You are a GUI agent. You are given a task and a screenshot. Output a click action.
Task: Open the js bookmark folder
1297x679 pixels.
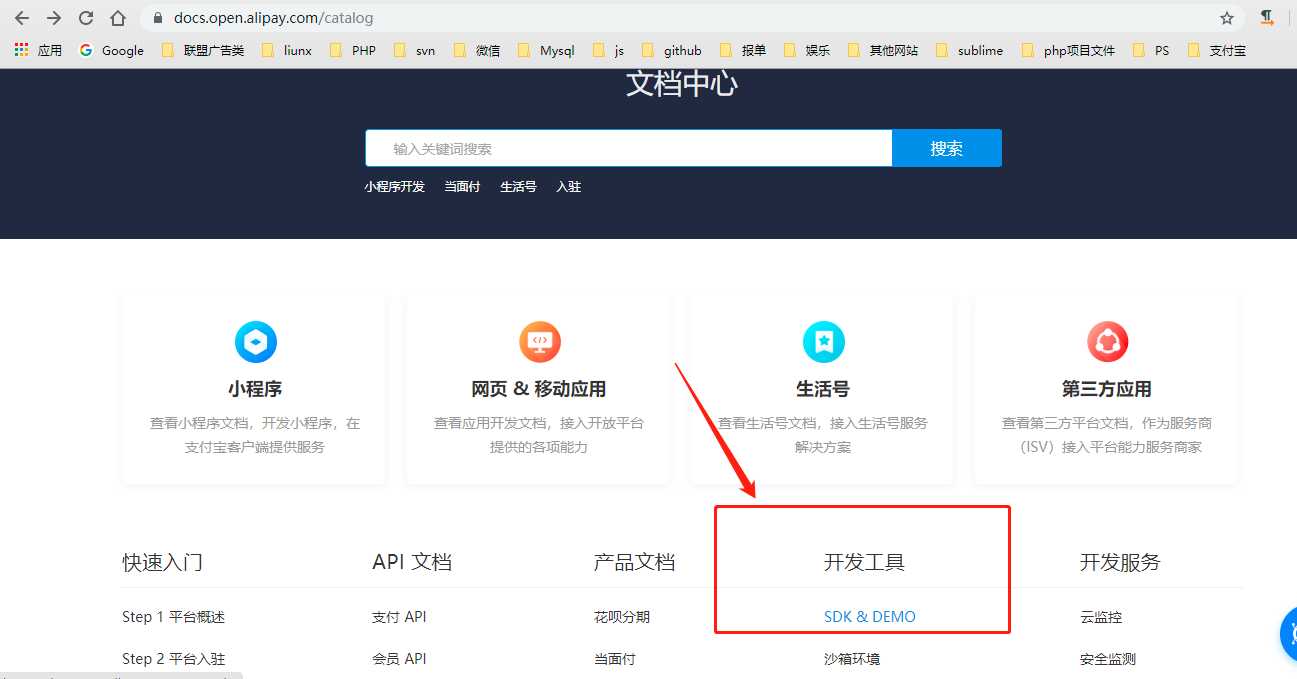(x=608, y=50)
